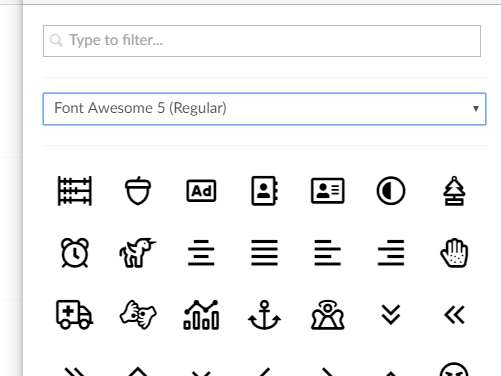Choose the align right icon

coord(391,253)
